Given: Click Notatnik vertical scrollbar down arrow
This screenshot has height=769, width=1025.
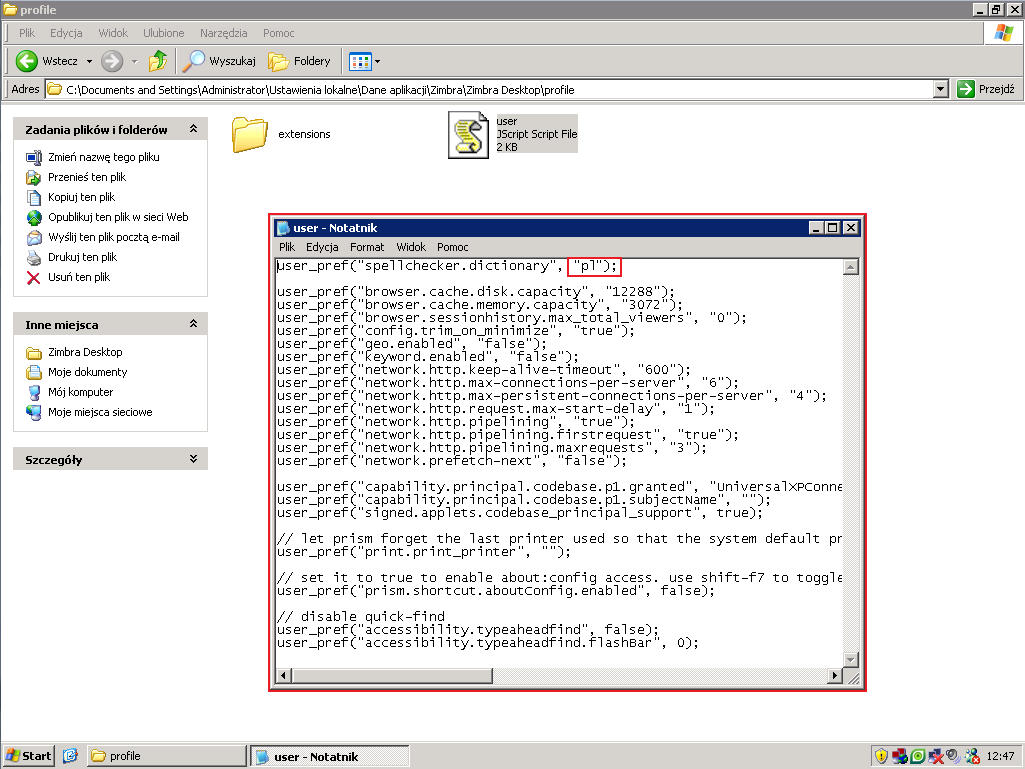Looking at the screenshot, I should click(850, 660).
